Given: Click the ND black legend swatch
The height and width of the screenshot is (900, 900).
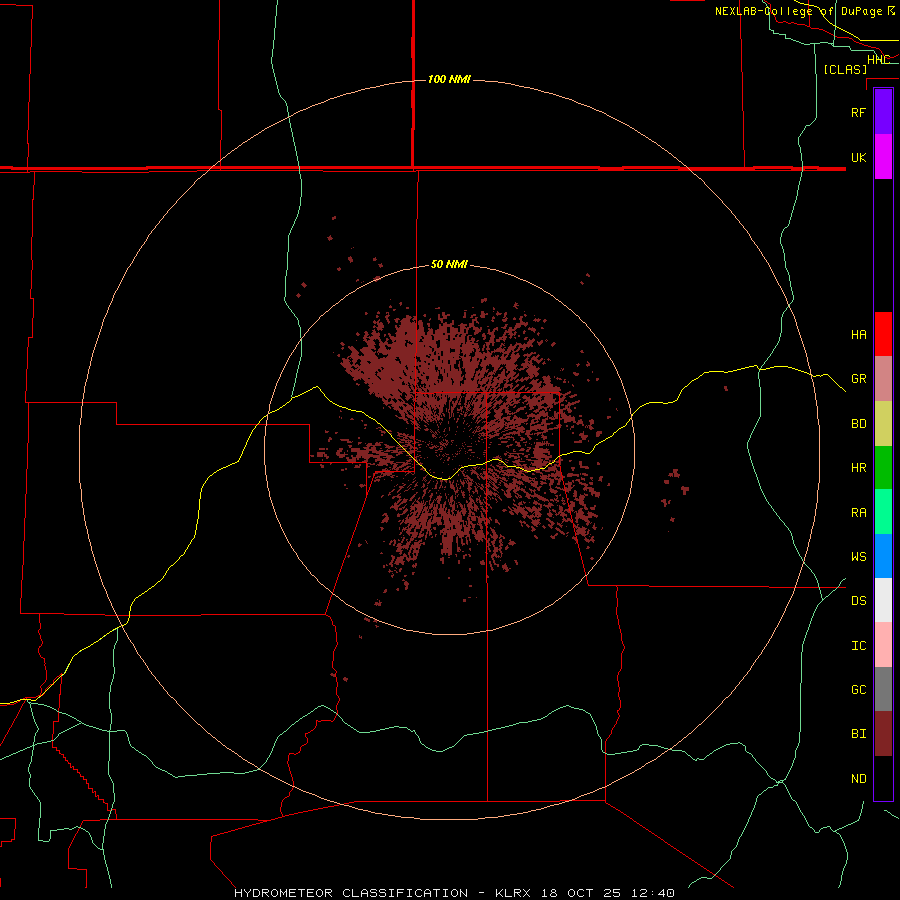Looking at the screenshot, I should (883, 778).
